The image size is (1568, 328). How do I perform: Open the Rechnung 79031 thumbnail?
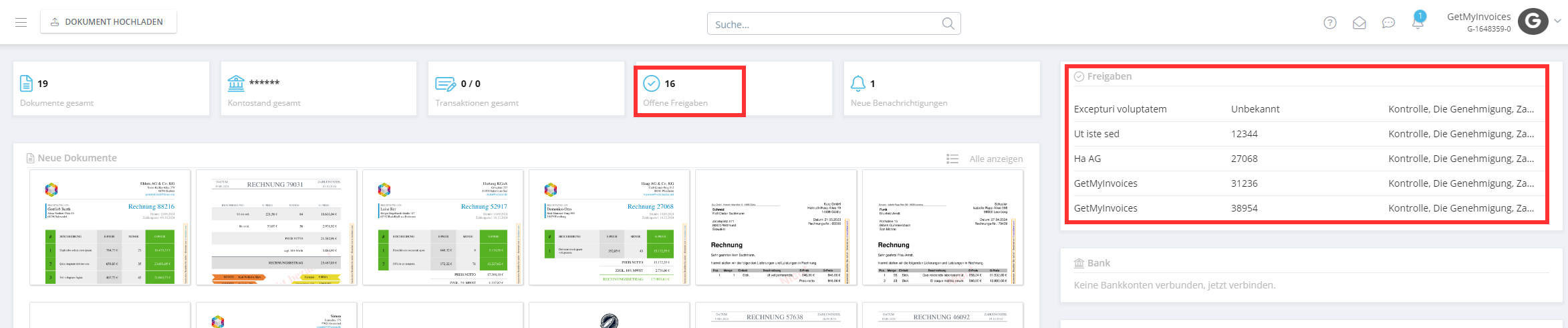pyautogui.click(x=277, y=228)
